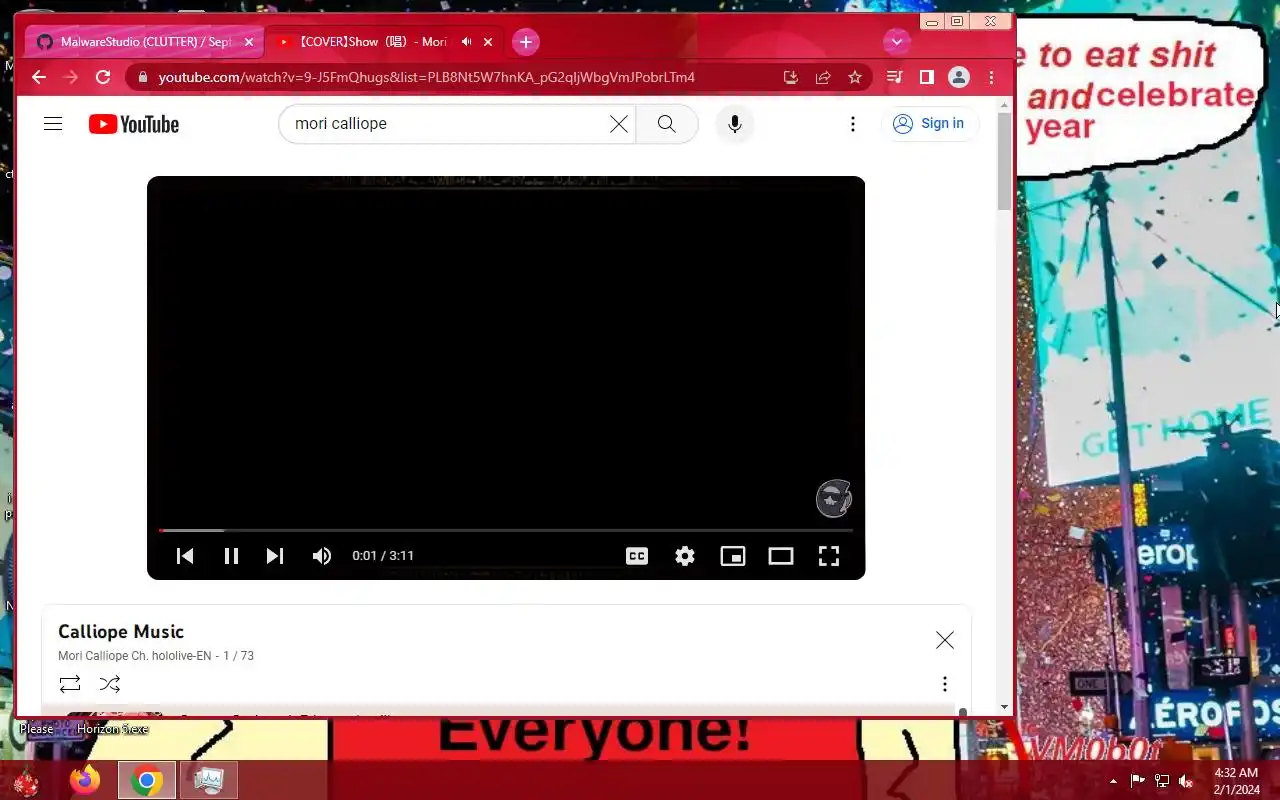Open Calliope Music playlist title
The height and width of the screenshot is (800, 1280).
pos(121,632)
